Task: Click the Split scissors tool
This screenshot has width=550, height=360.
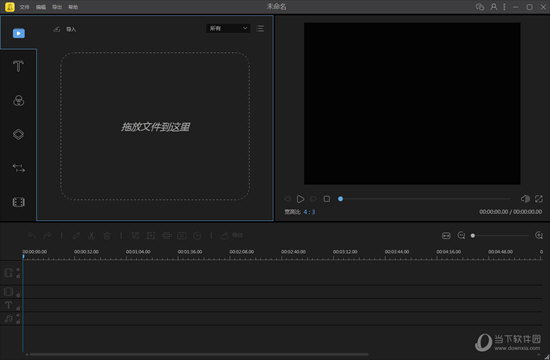Action: tap(92, 236)
